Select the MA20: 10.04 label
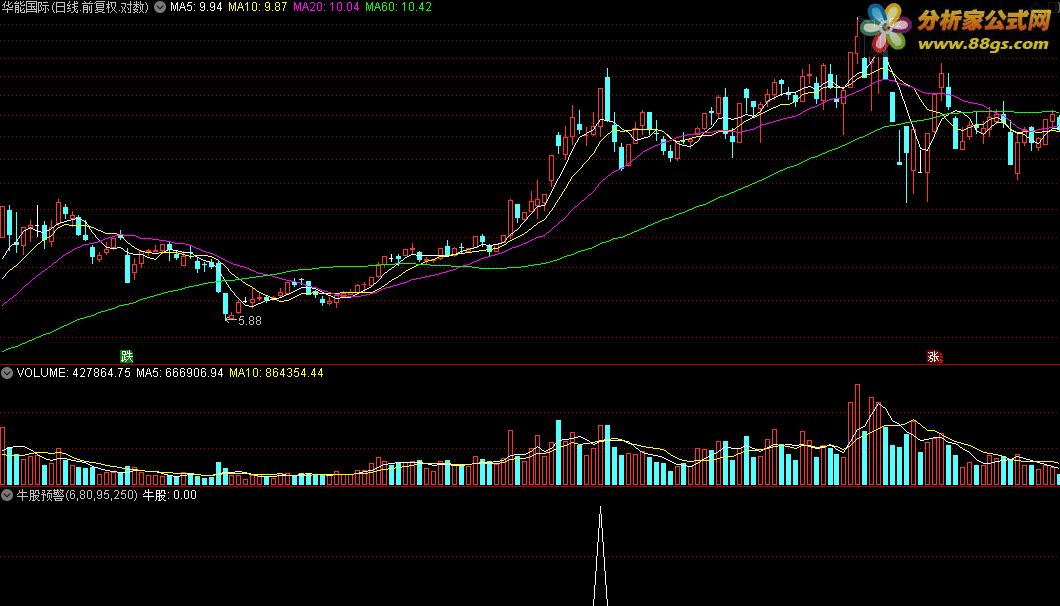This screenshot has width=1060, height=606. click(x=326, y=7)
